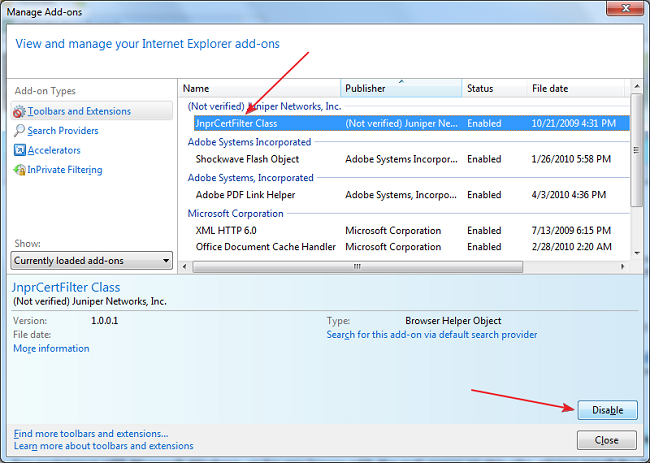Sort the list by the Name column
The image size is (650, 463).
point(260,88)
